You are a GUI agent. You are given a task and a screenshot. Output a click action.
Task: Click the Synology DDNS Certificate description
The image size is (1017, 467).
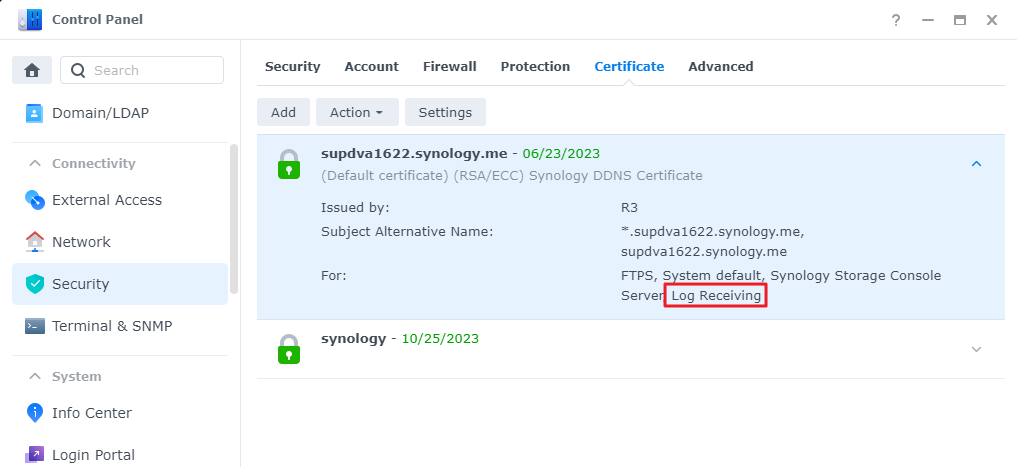point(616,176)
